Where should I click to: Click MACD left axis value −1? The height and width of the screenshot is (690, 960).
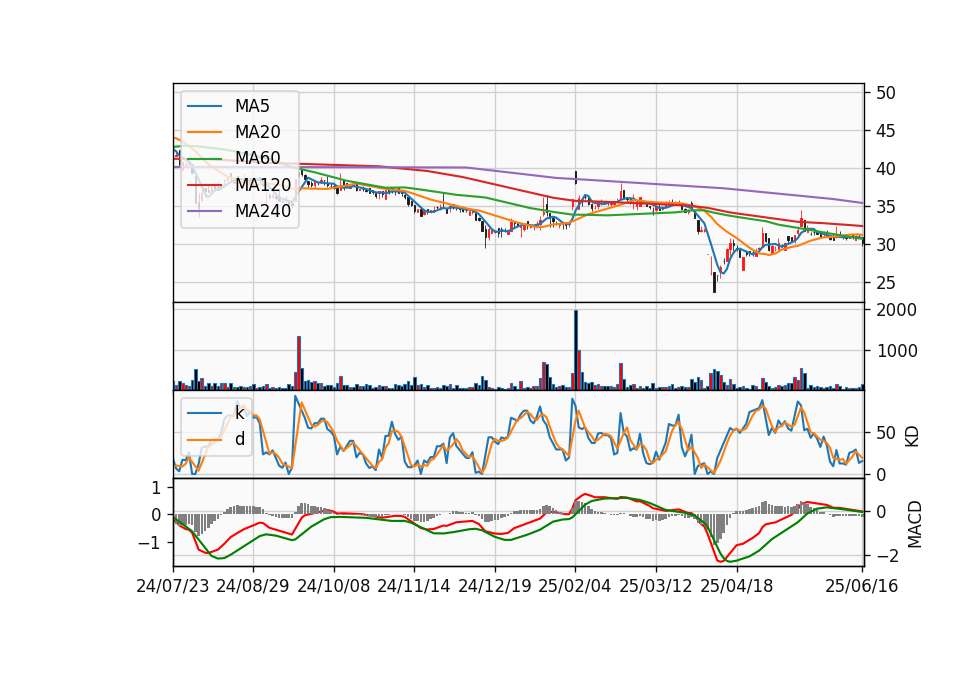point(149,543)
